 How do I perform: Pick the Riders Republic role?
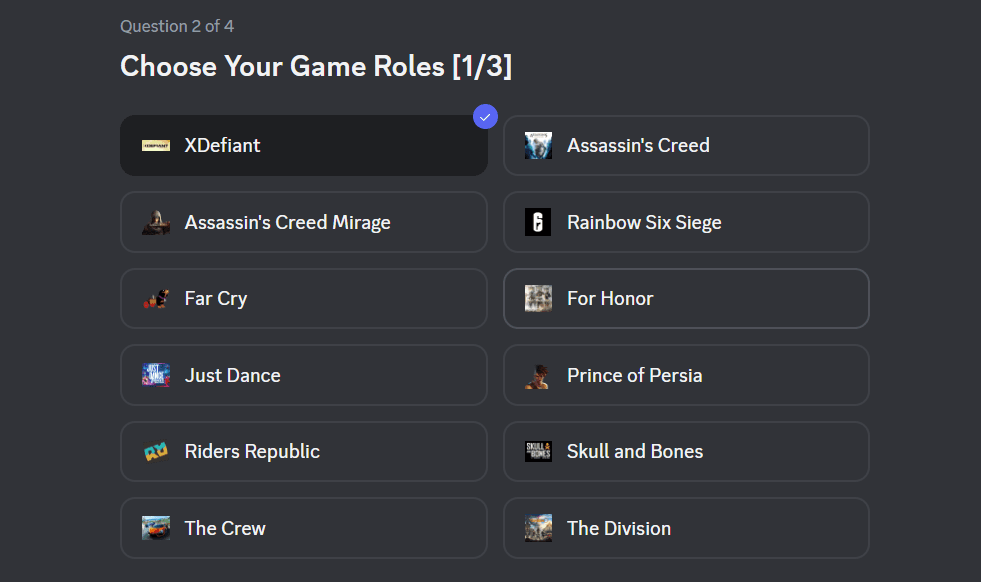click(x=303, y=452)
